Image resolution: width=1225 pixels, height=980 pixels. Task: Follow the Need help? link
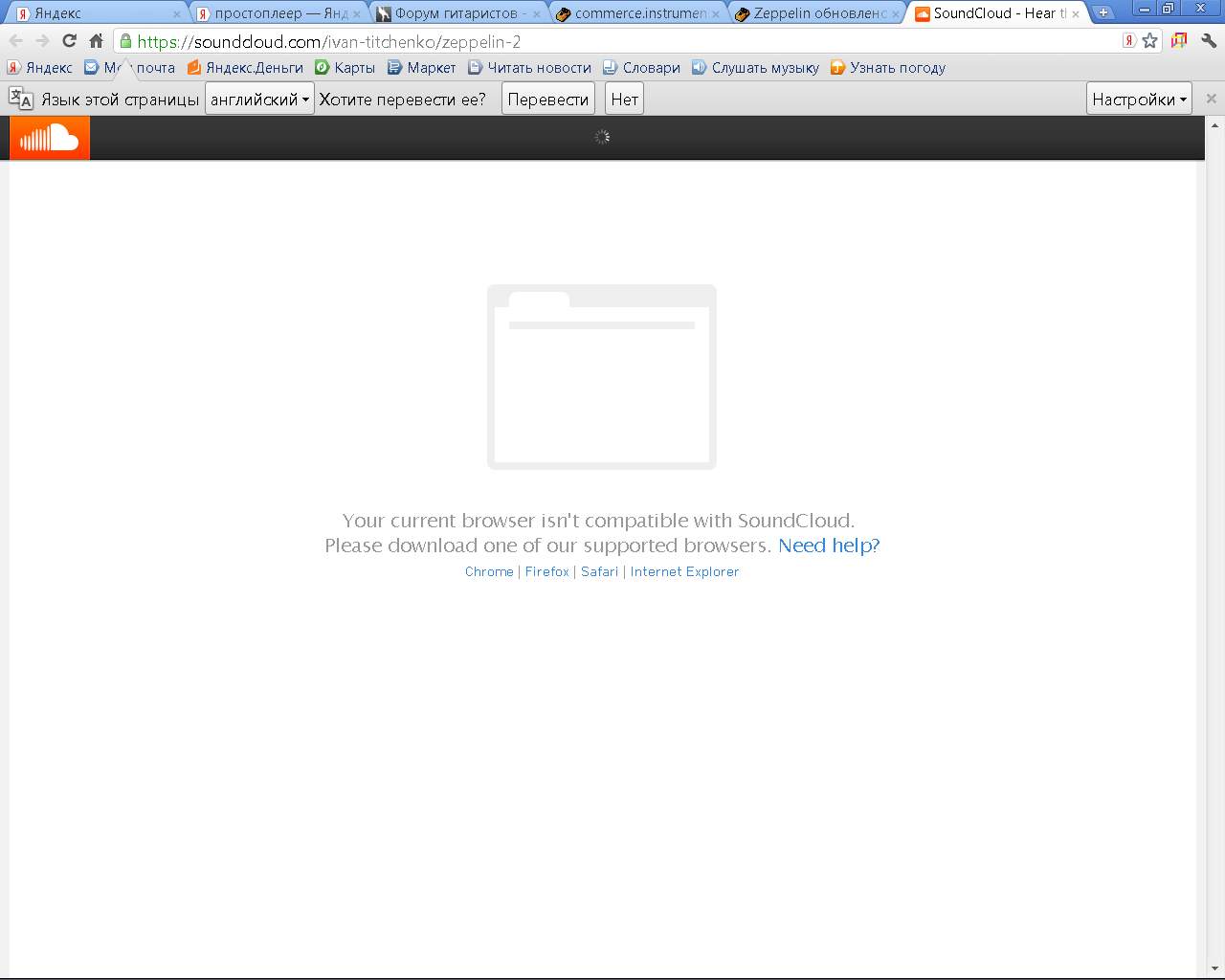coord(829,546)
